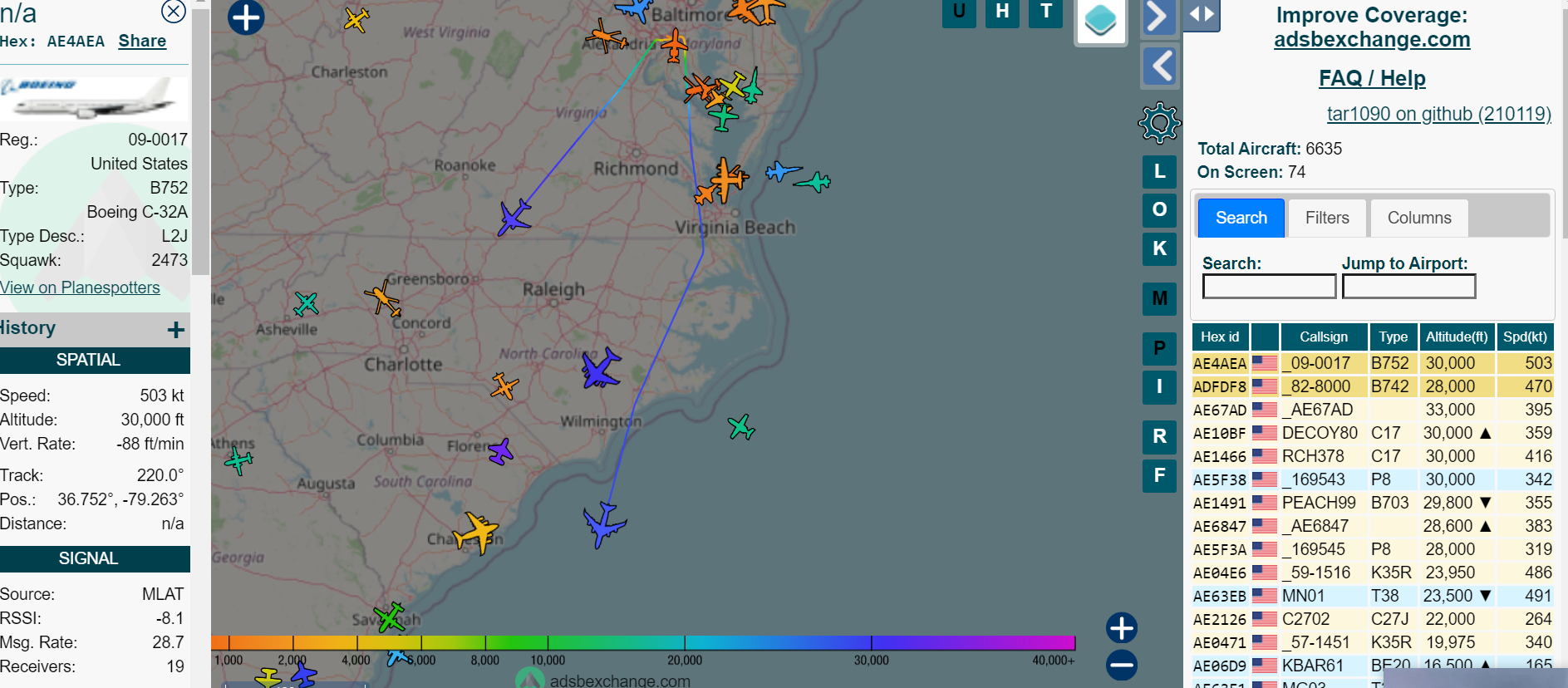
Task: Select the KBAR61 table row
Action: pyautogui.click(x=1373, y=666)
